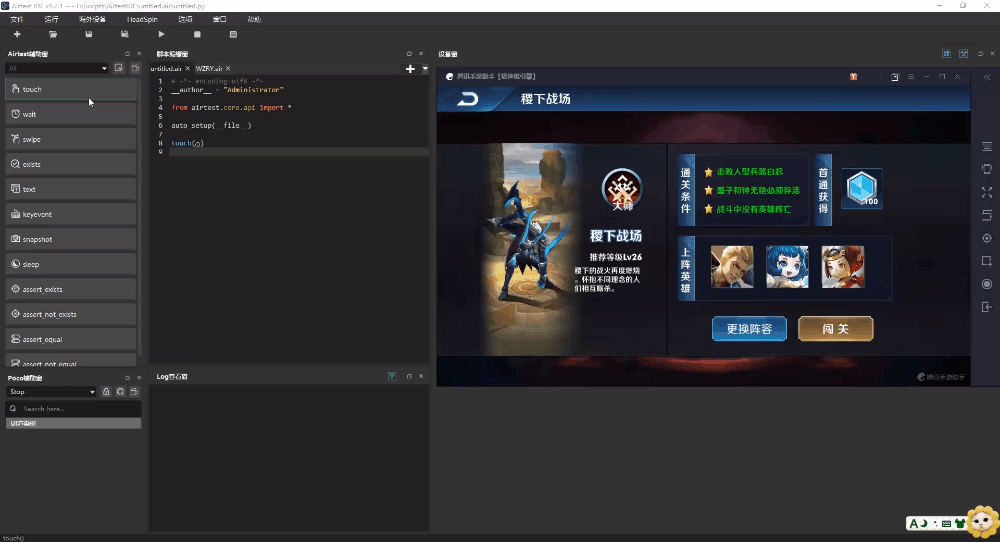1000x542 pixels.
Task: Open the 选项 menu
Action: [x=185, y=19]
